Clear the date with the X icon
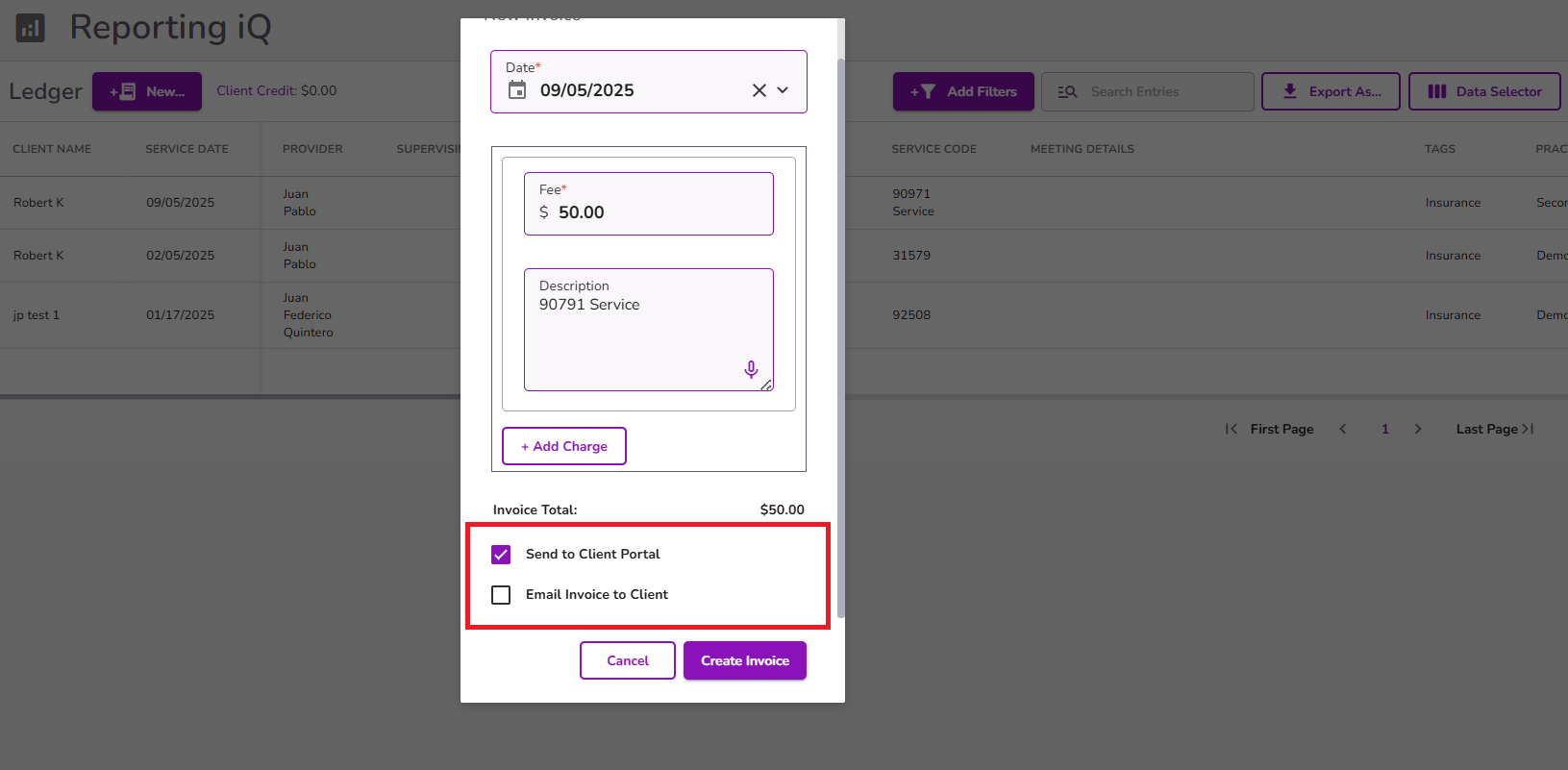1568x770 pixels. 759,90
